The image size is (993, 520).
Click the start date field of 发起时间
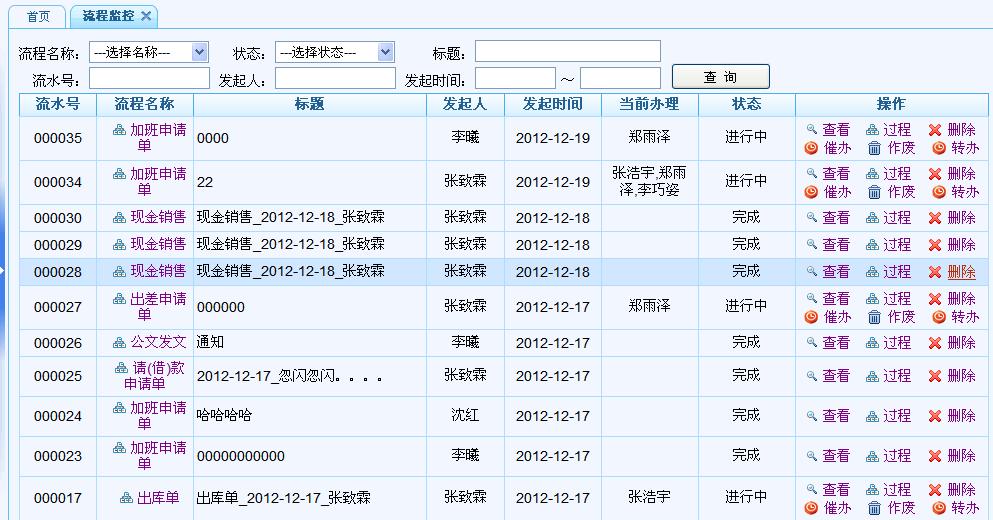click(x=515, y=78)
